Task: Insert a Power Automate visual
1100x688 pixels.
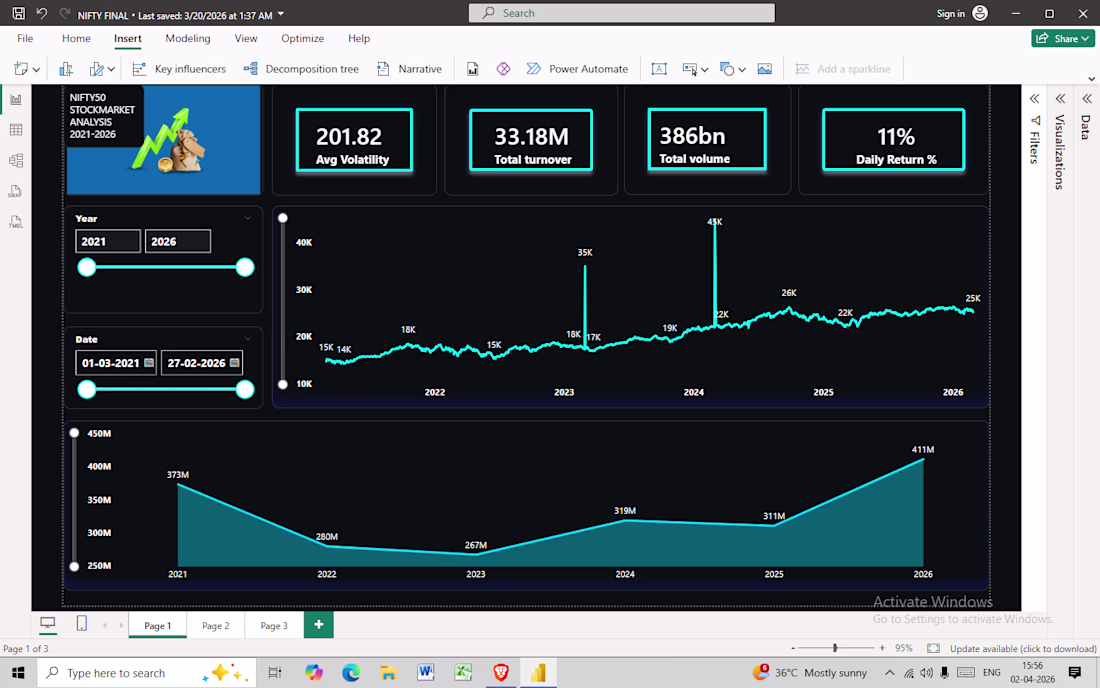Action: tap(577, 69)
